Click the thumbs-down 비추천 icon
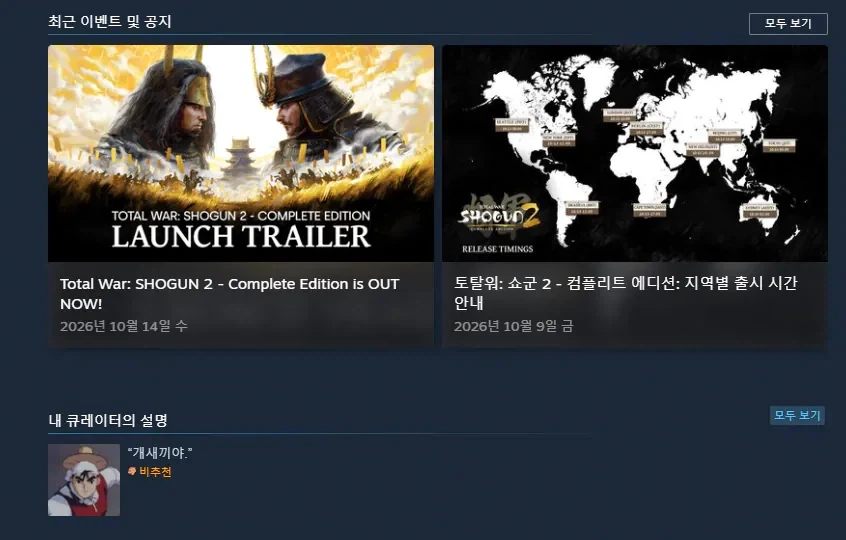846x540 pixels. coord(132,471)
